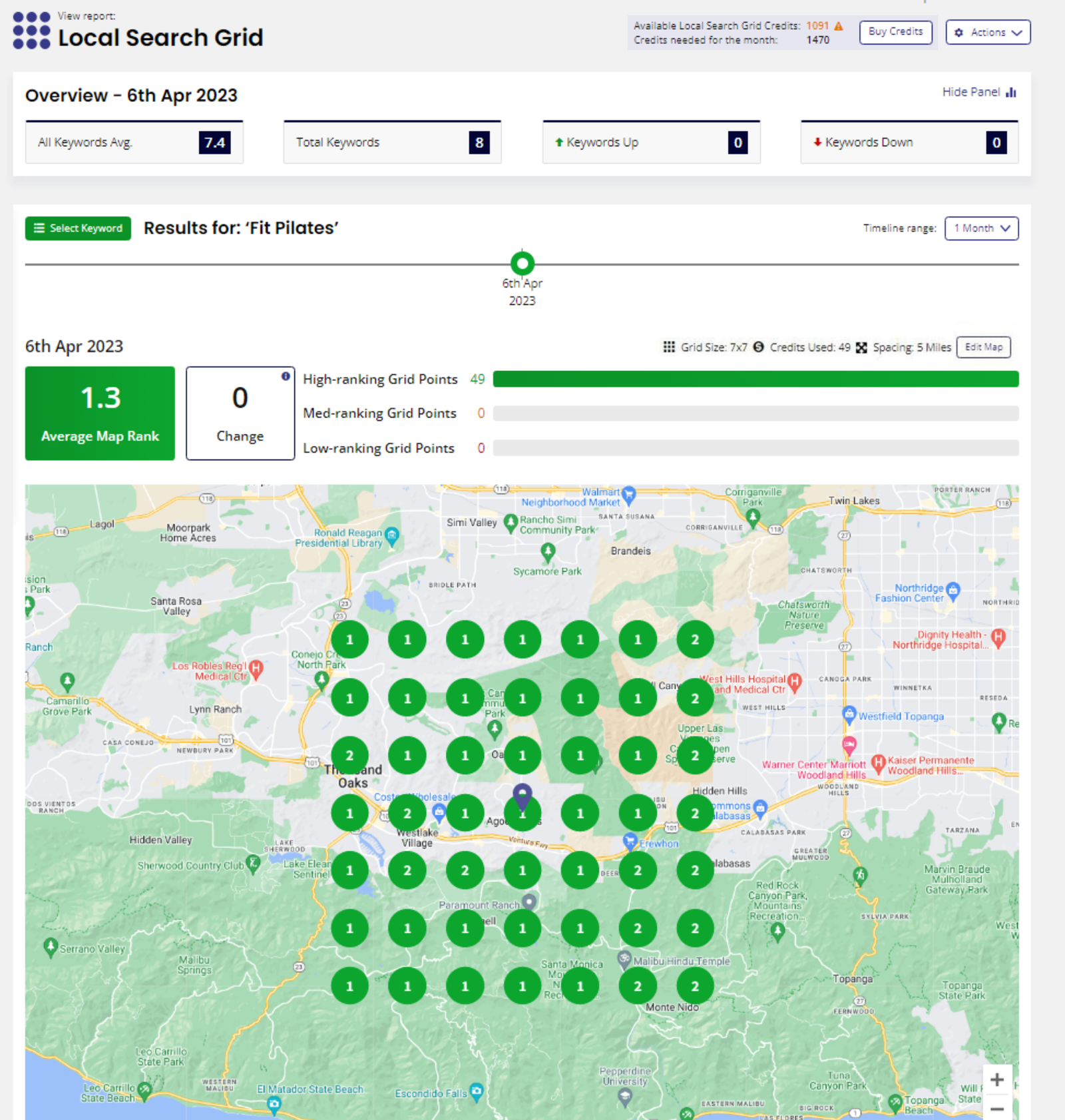Click the Buy Credits button
The image size is (1065, 1120).
pos(895,32)
